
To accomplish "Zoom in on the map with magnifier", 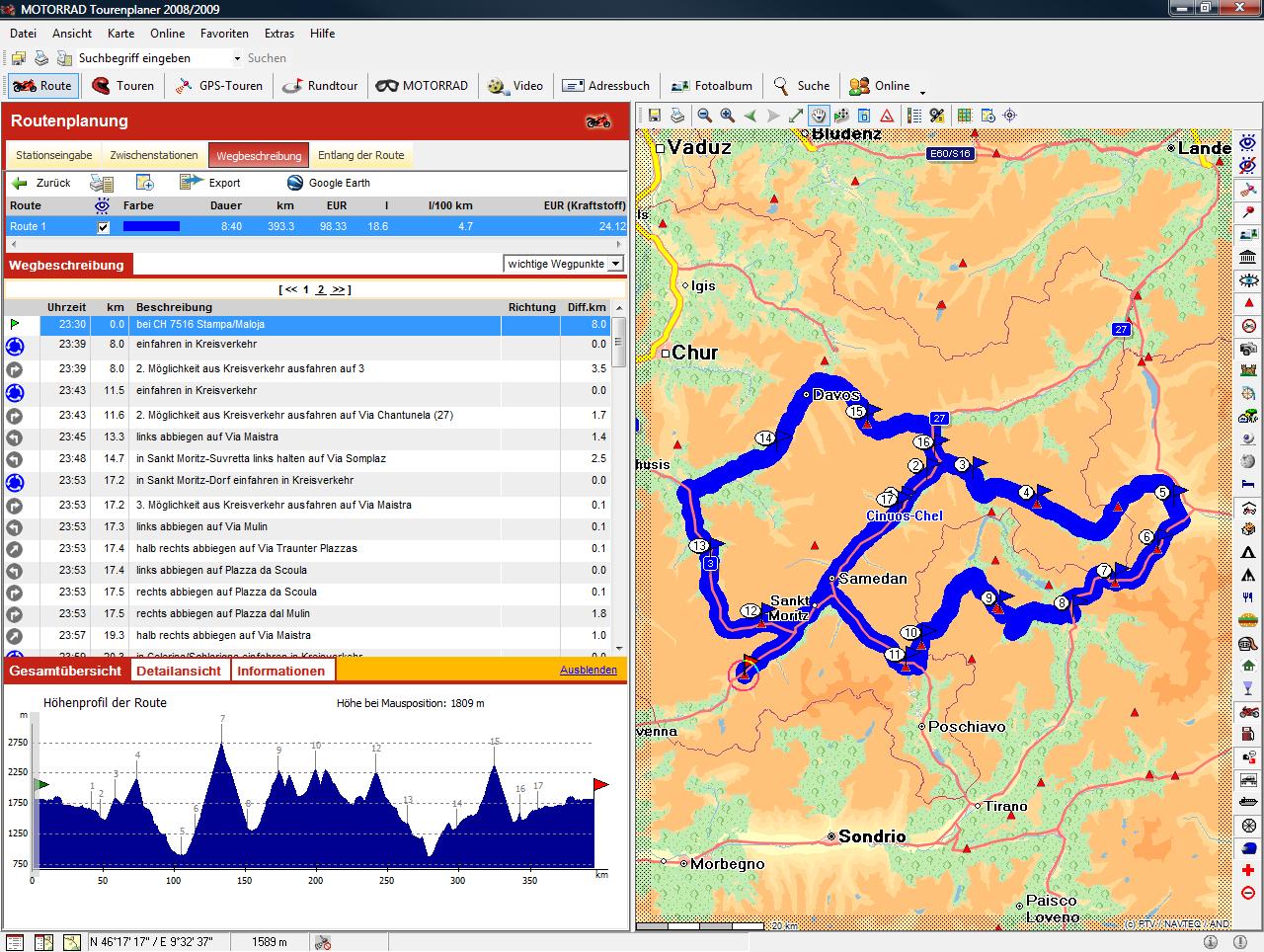I will click(727, 116).
